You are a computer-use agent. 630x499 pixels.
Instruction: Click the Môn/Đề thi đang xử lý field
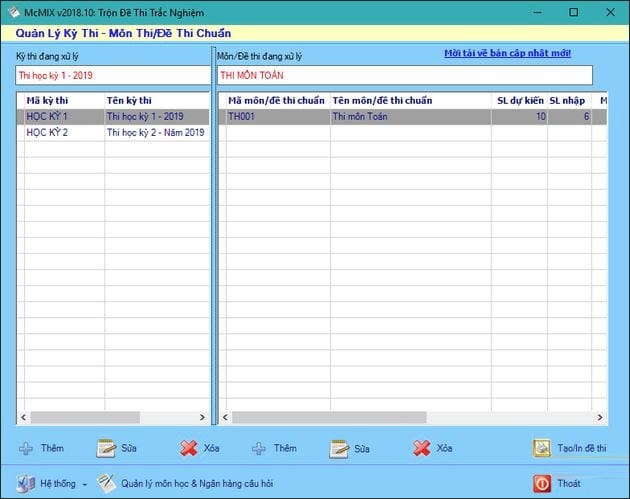405,76
